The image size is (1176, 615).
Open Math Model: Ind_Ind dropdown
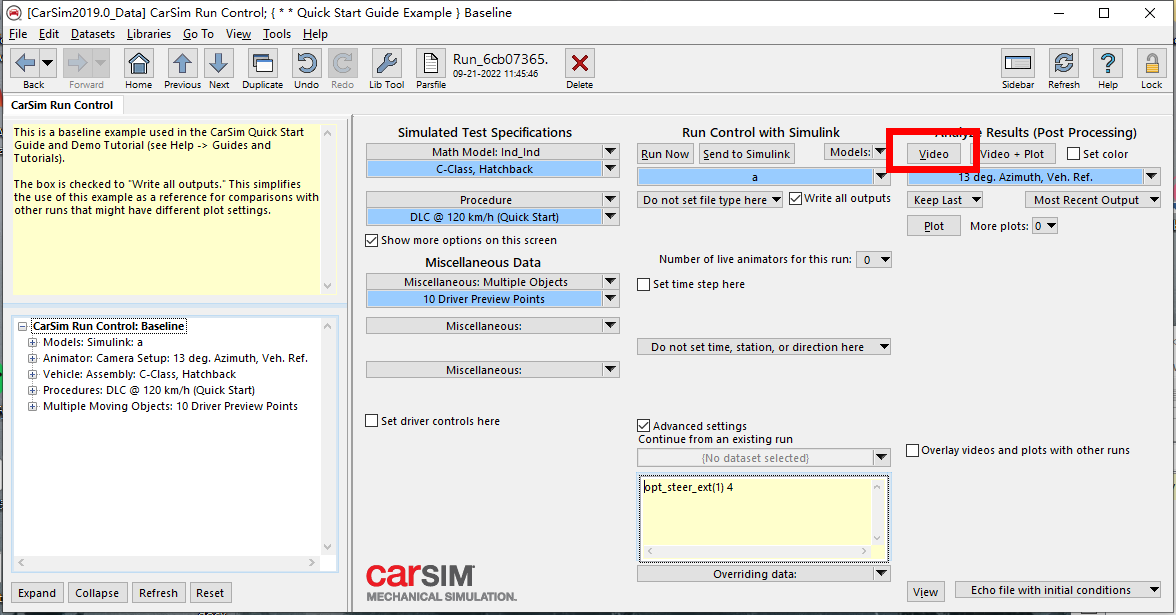click(x=610, y=152)
